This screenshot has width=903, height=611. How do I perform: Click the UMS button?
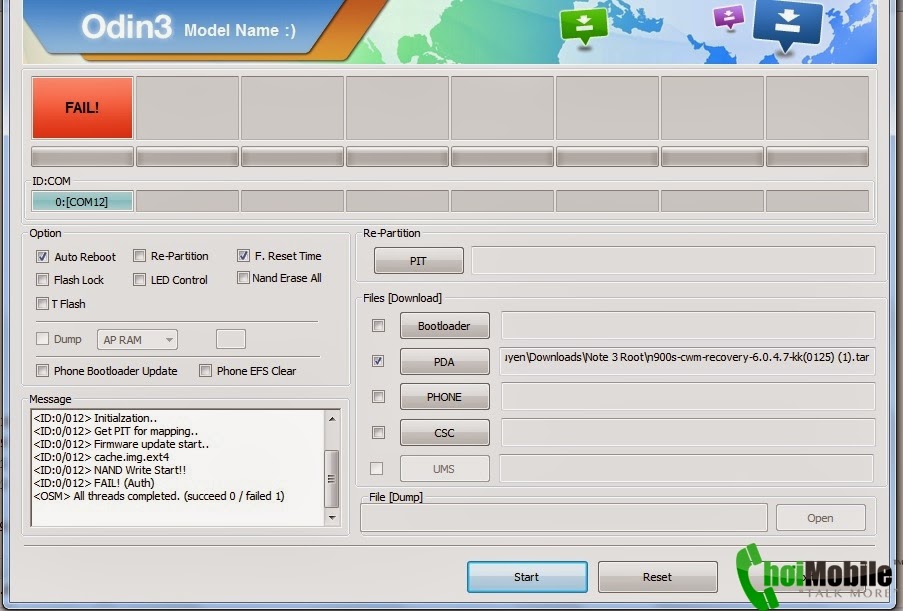click(x=445, y=469)
